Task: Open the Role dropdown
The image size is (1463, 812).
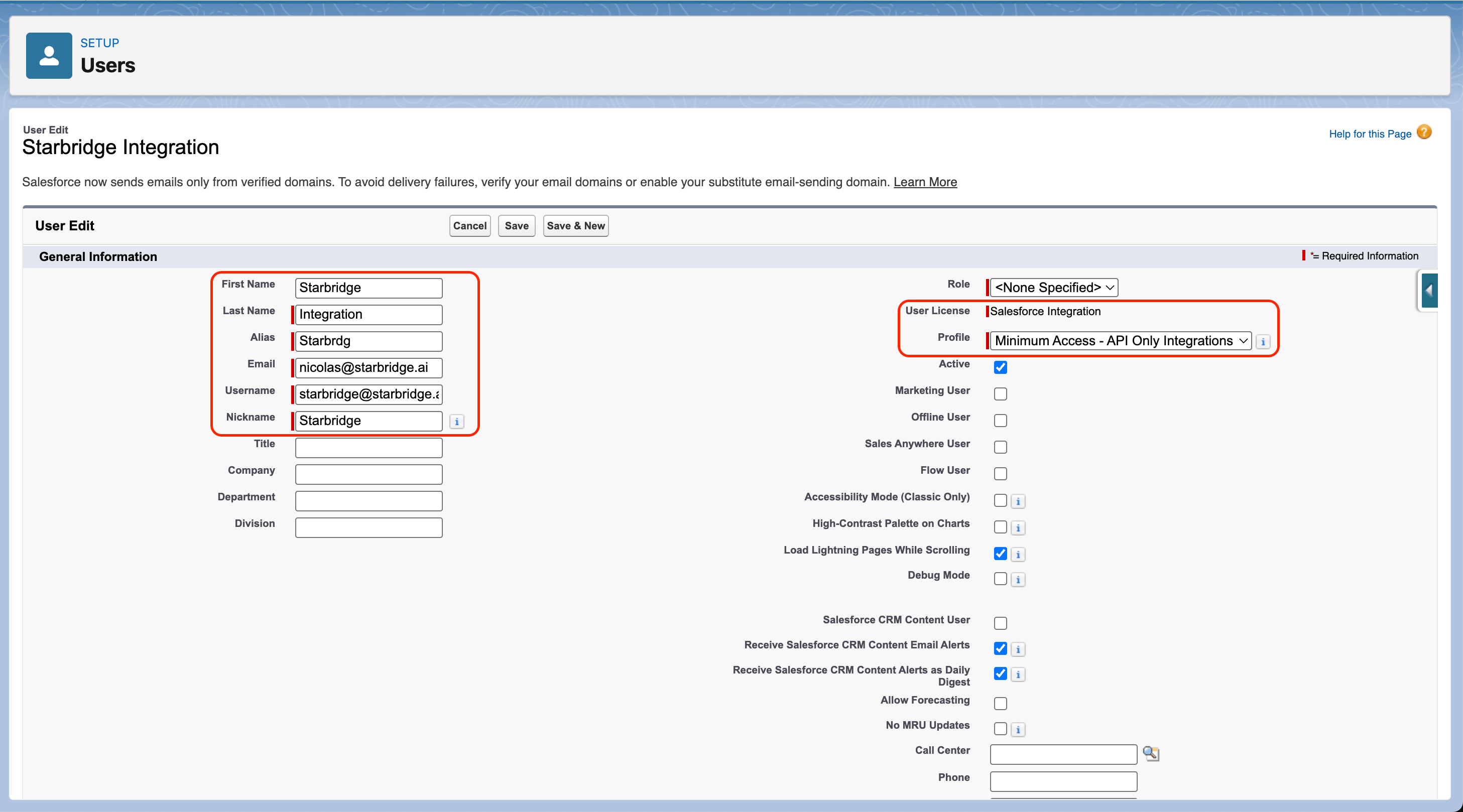Action: coord(1053,288)
